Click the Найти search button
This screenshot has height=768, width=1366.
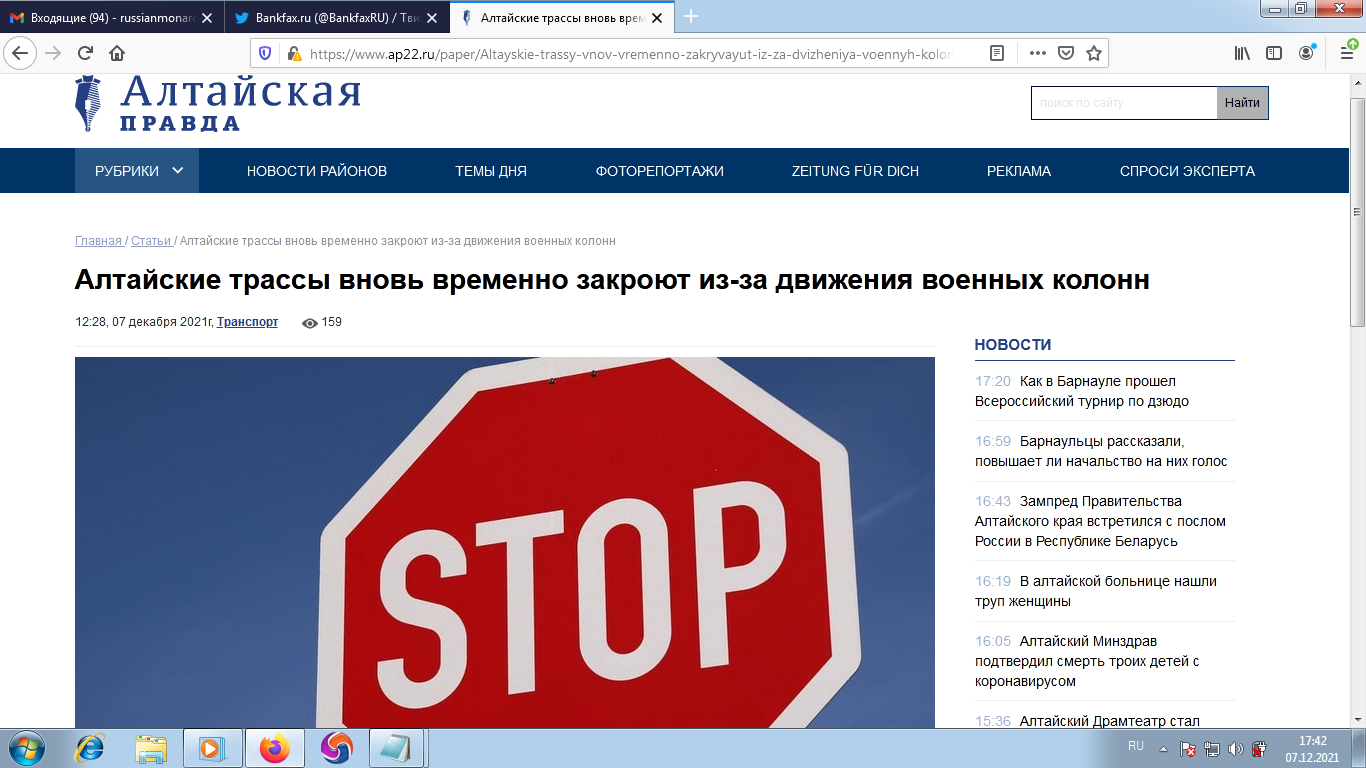pos(1242,102)
